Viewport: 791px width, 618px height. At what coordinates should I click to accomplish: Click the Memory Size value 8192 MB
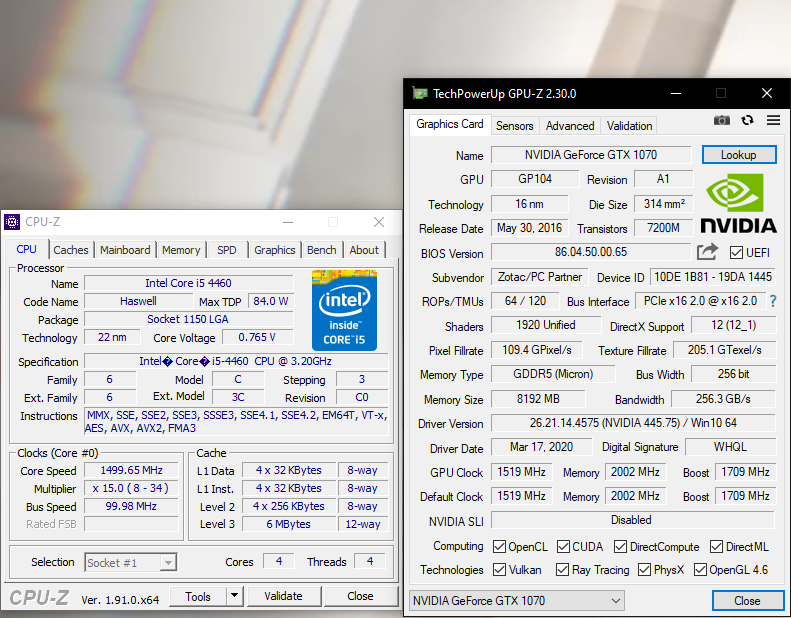(538, 399)
